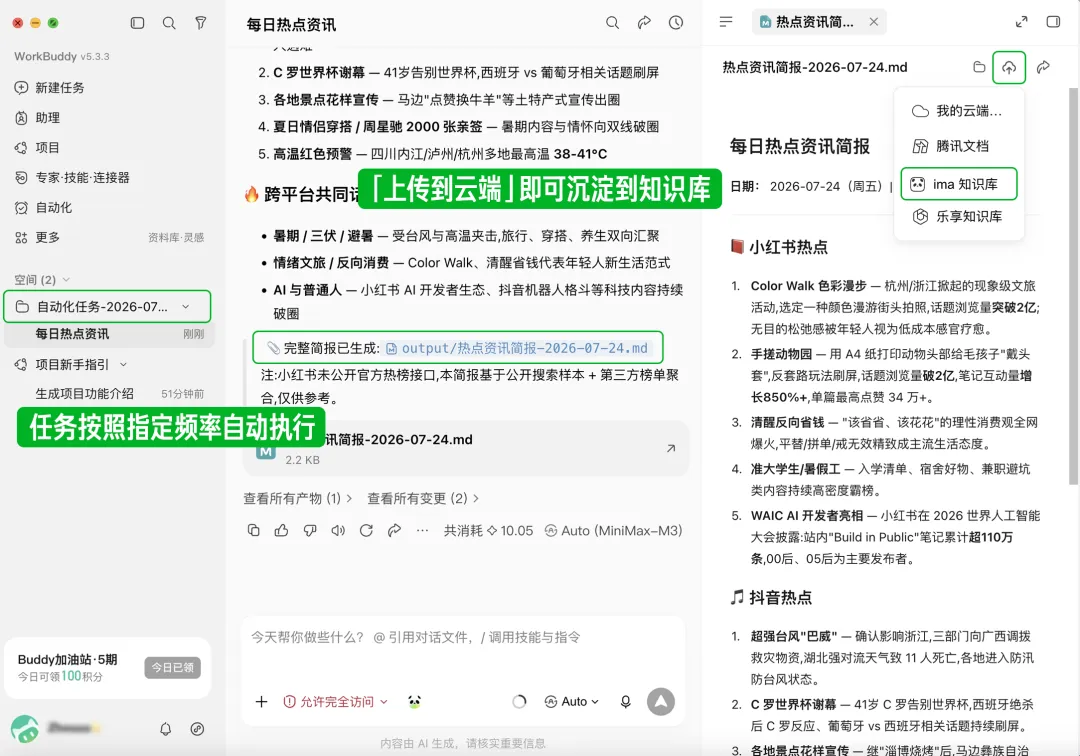1080x756 pixels.
Task: Open the notifications bell icon
Action: pos(165,728)
